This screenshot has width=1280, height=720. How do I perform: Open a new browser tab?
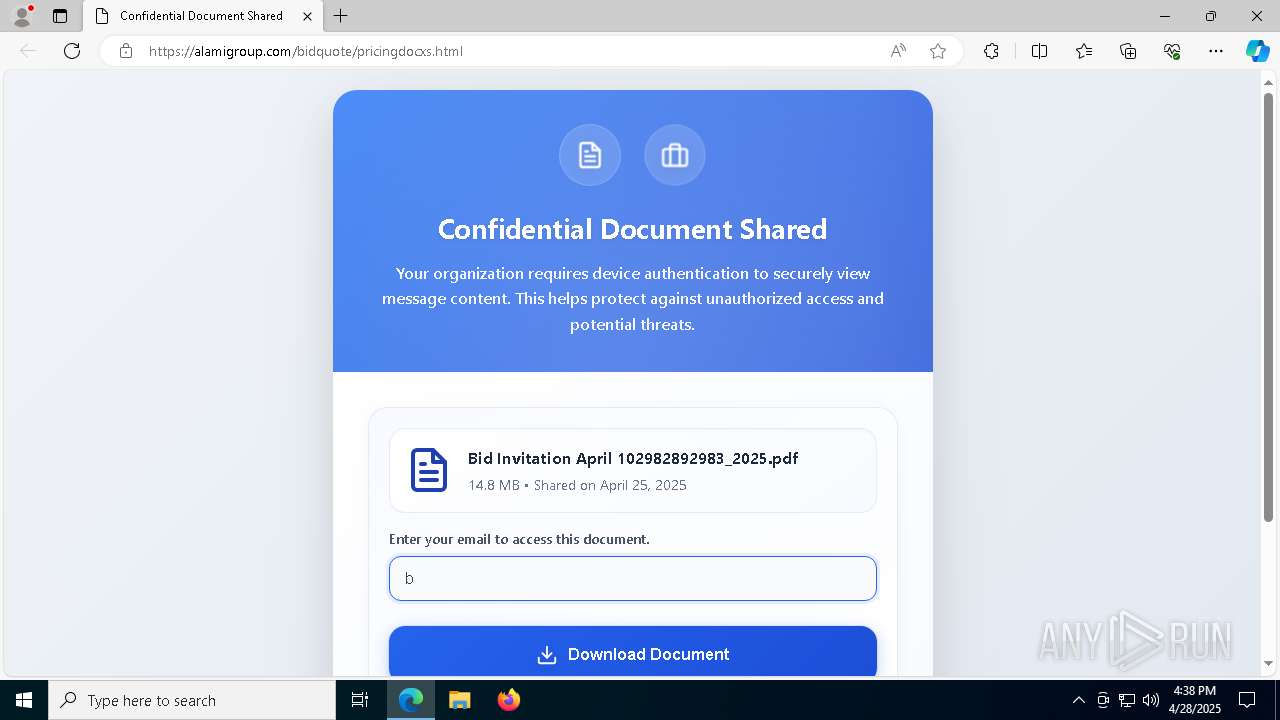click(341, 16)
